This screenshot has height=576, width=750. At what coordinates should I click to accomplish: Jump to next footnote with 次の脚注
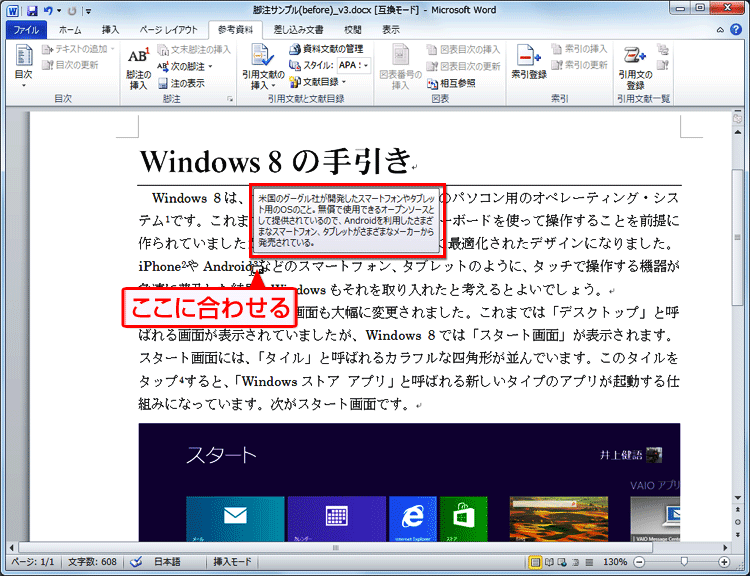[x=181, y=66]
